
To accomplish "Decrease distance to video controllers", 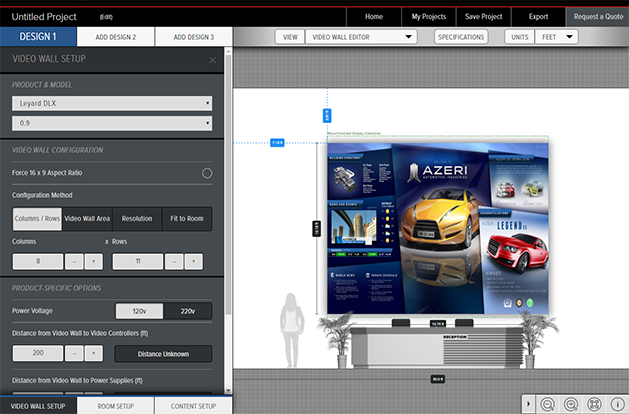I will point(74,353).
